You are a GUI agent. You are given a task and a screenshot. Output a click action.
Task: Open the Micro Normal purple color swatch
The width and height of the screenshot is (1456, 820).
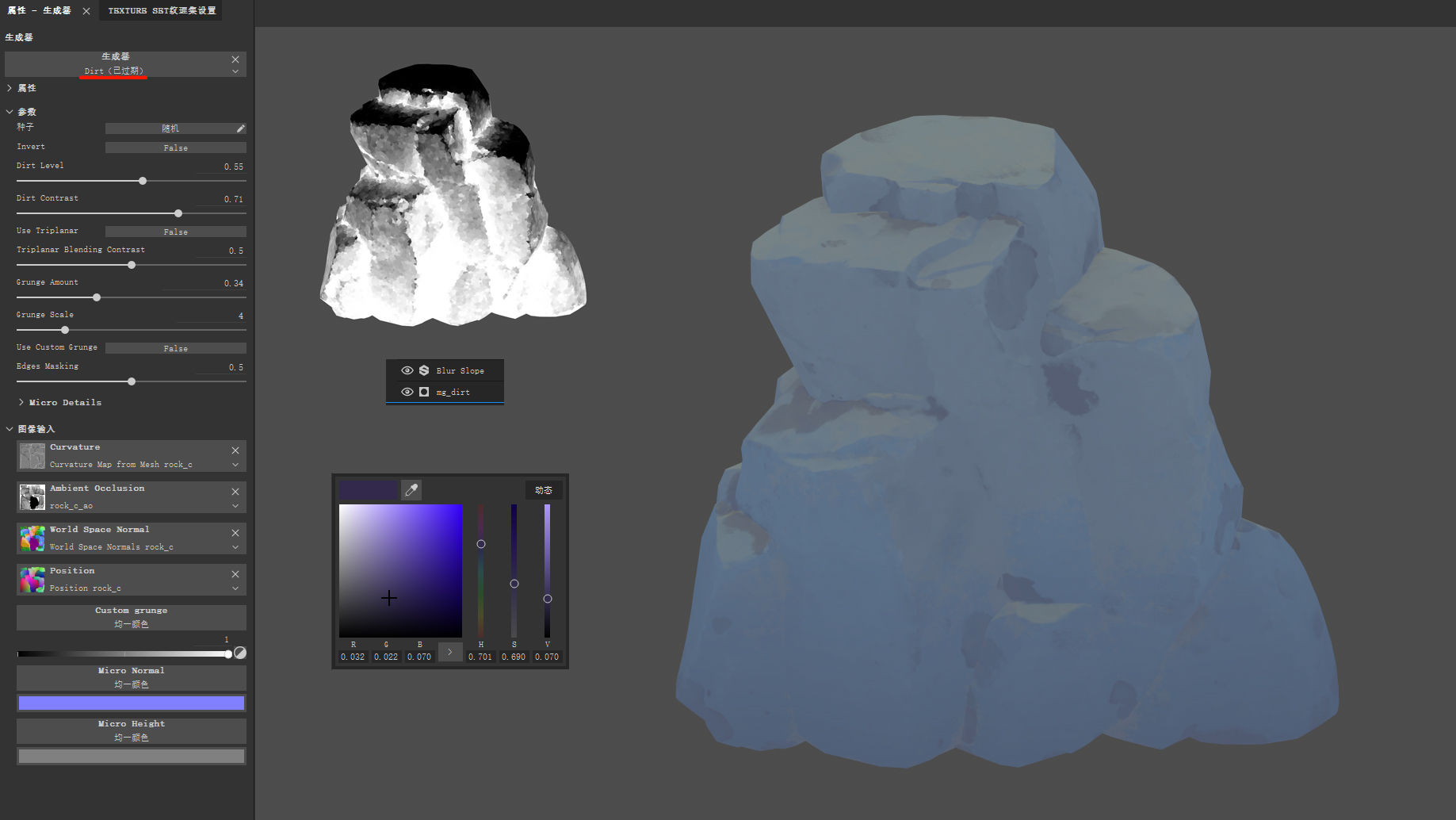point(132,703)
